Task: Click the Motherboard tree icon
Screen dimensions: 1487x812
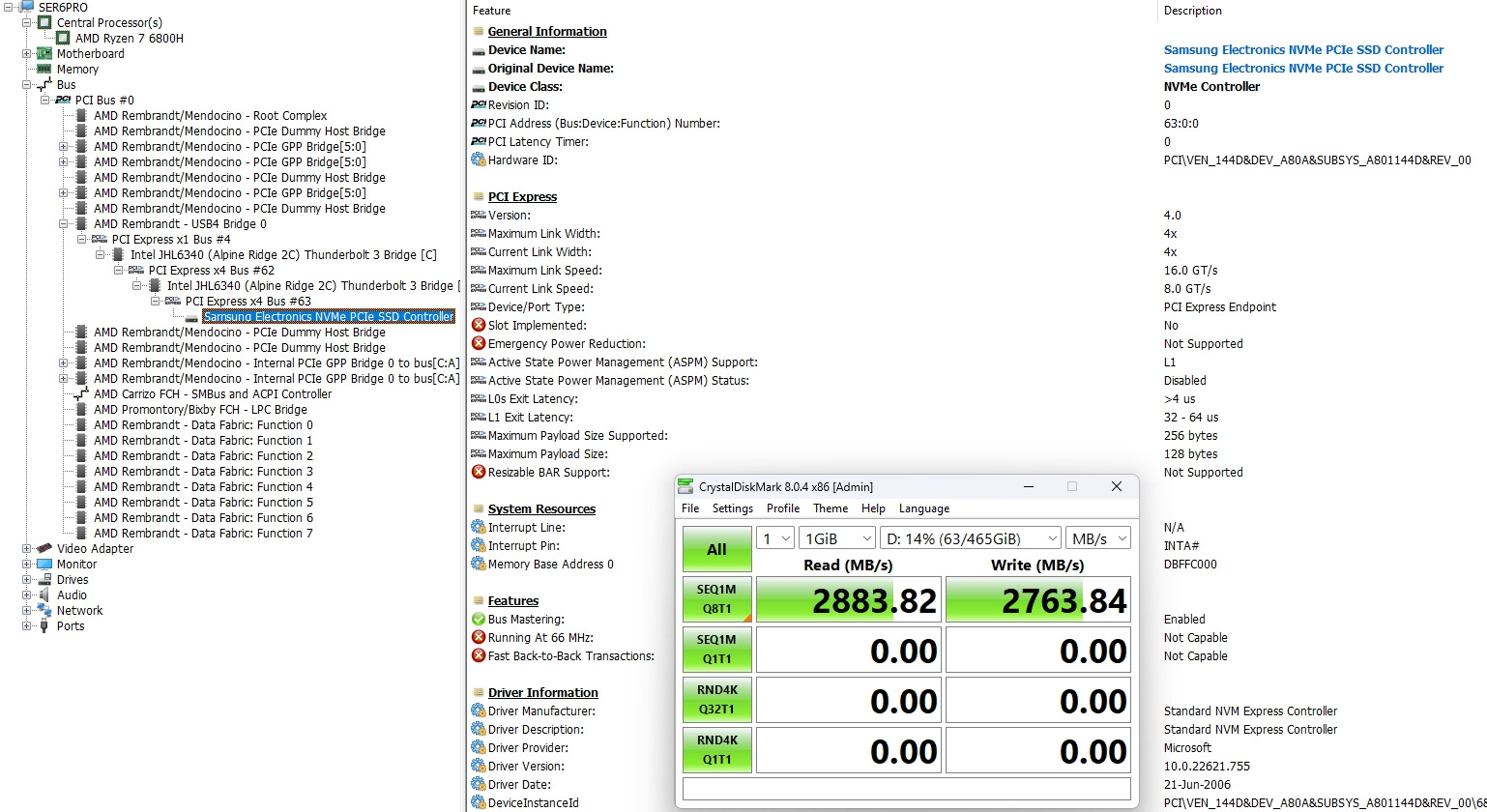Action: click(x=44, y=53)
